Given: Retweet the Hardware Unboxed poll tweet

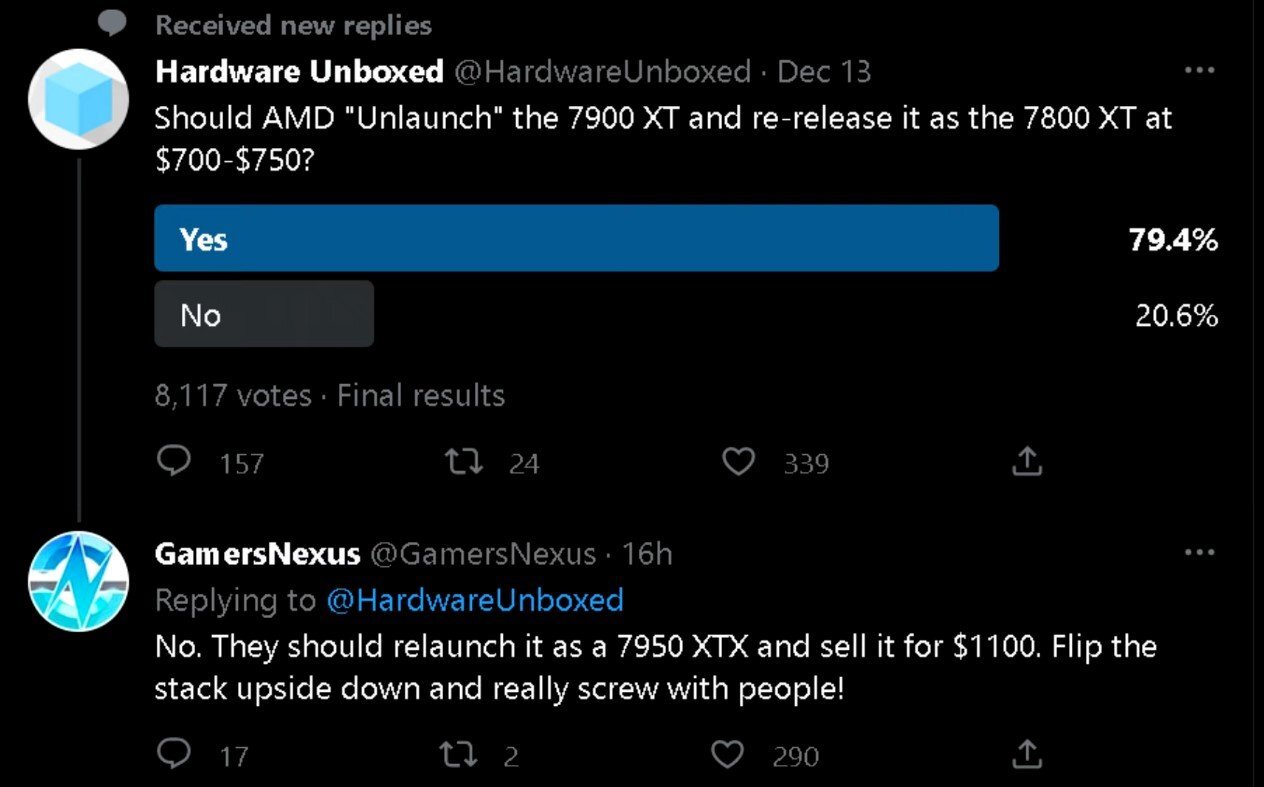Looking at the screenshot, I should tap(464, 462).
